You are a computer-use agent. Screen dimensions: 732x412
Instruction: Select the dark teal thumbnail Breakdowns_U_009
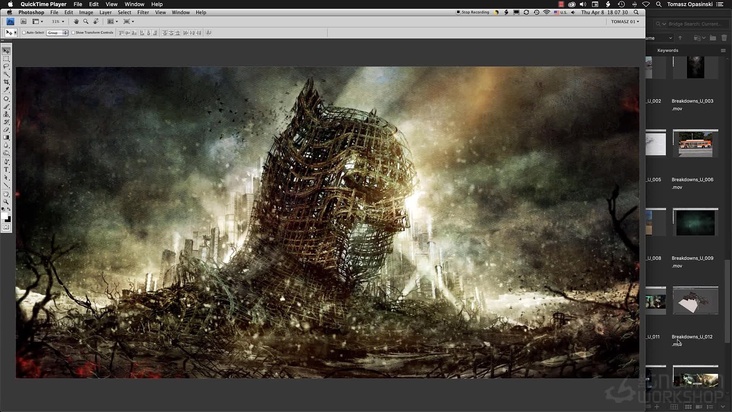696,222
